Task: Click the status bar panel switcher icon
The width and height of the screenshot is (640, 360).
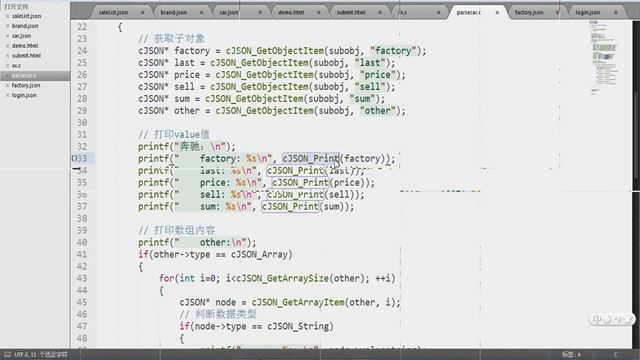Action: point(7,355)
